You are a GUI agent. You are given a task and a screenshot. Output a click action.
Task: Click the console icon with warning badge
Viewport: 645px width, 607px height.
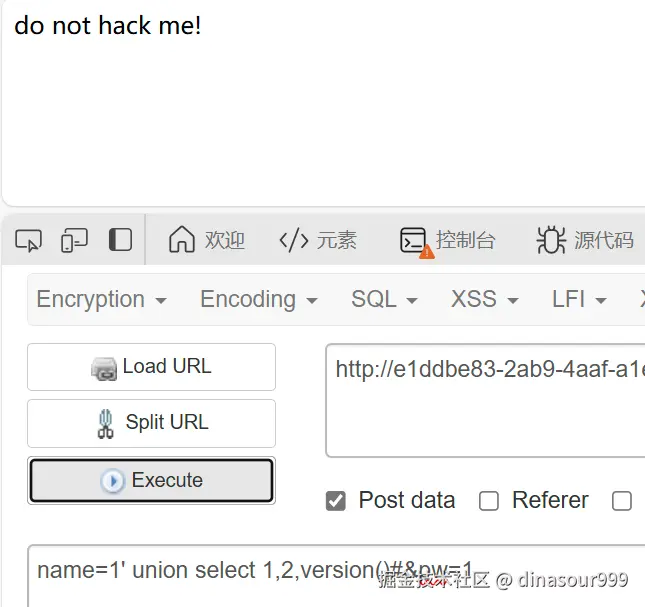point(415,241)
